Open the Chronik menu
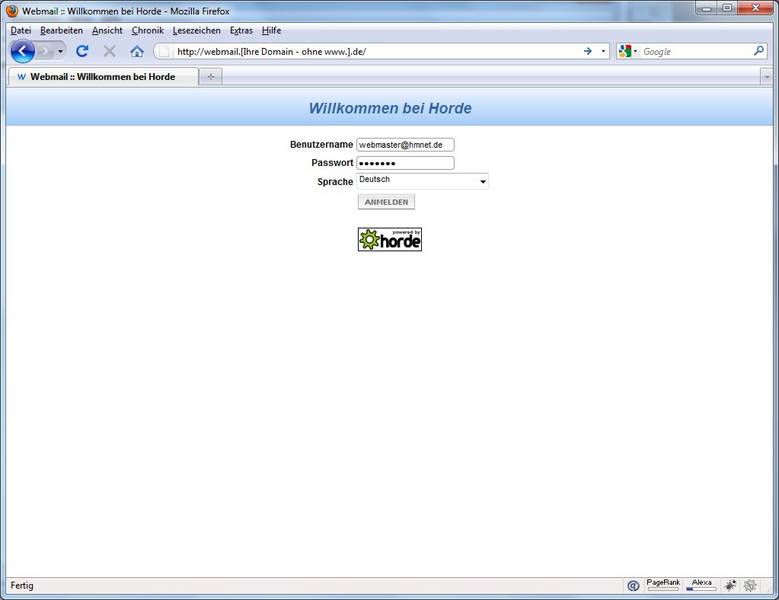The image size is (779, 600). [148, 30]
